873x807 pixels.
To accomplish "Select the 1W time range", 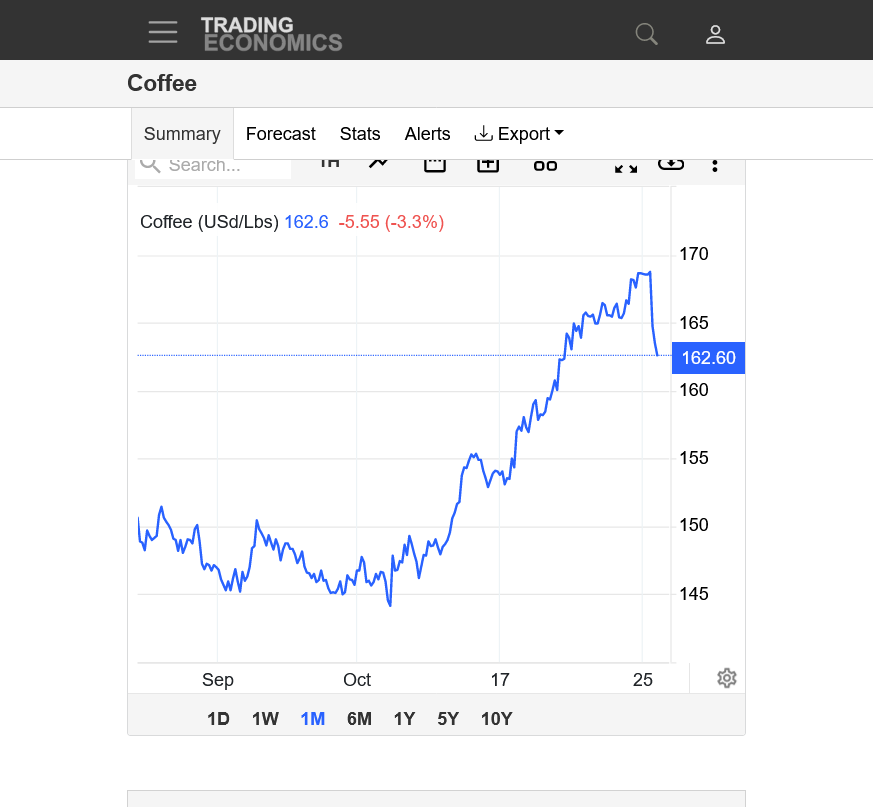I will (265, 718).
